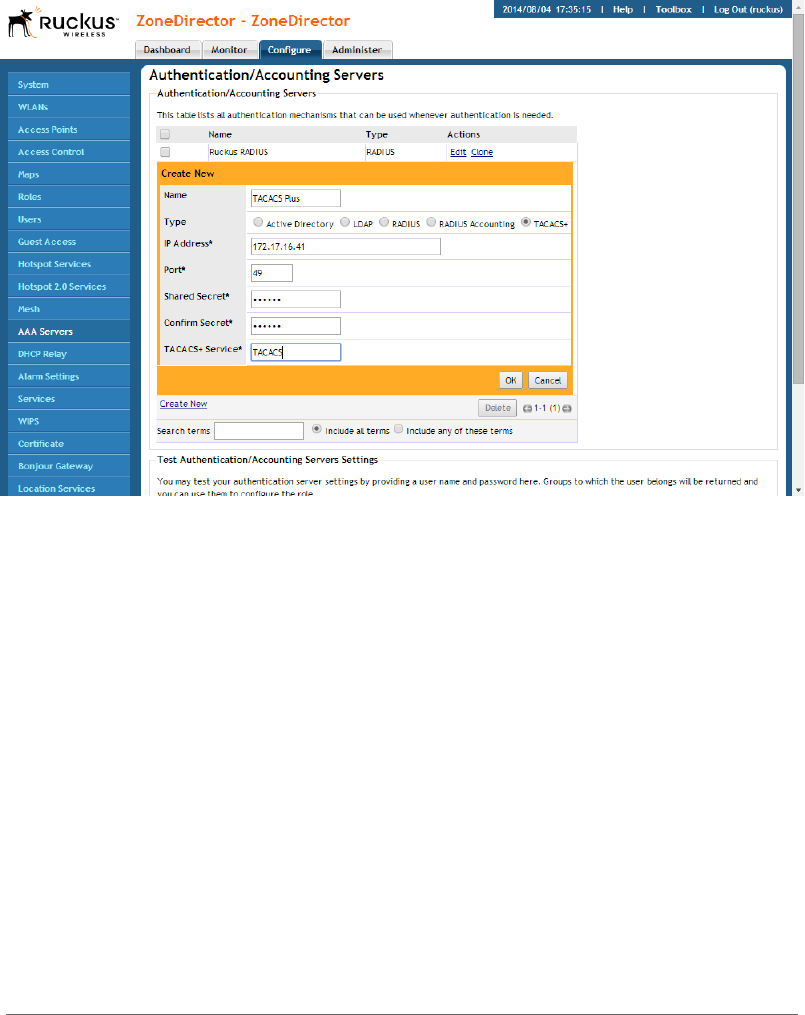Select LDAP server type
Screen dimensions: 805x1015
click(345, 222)
